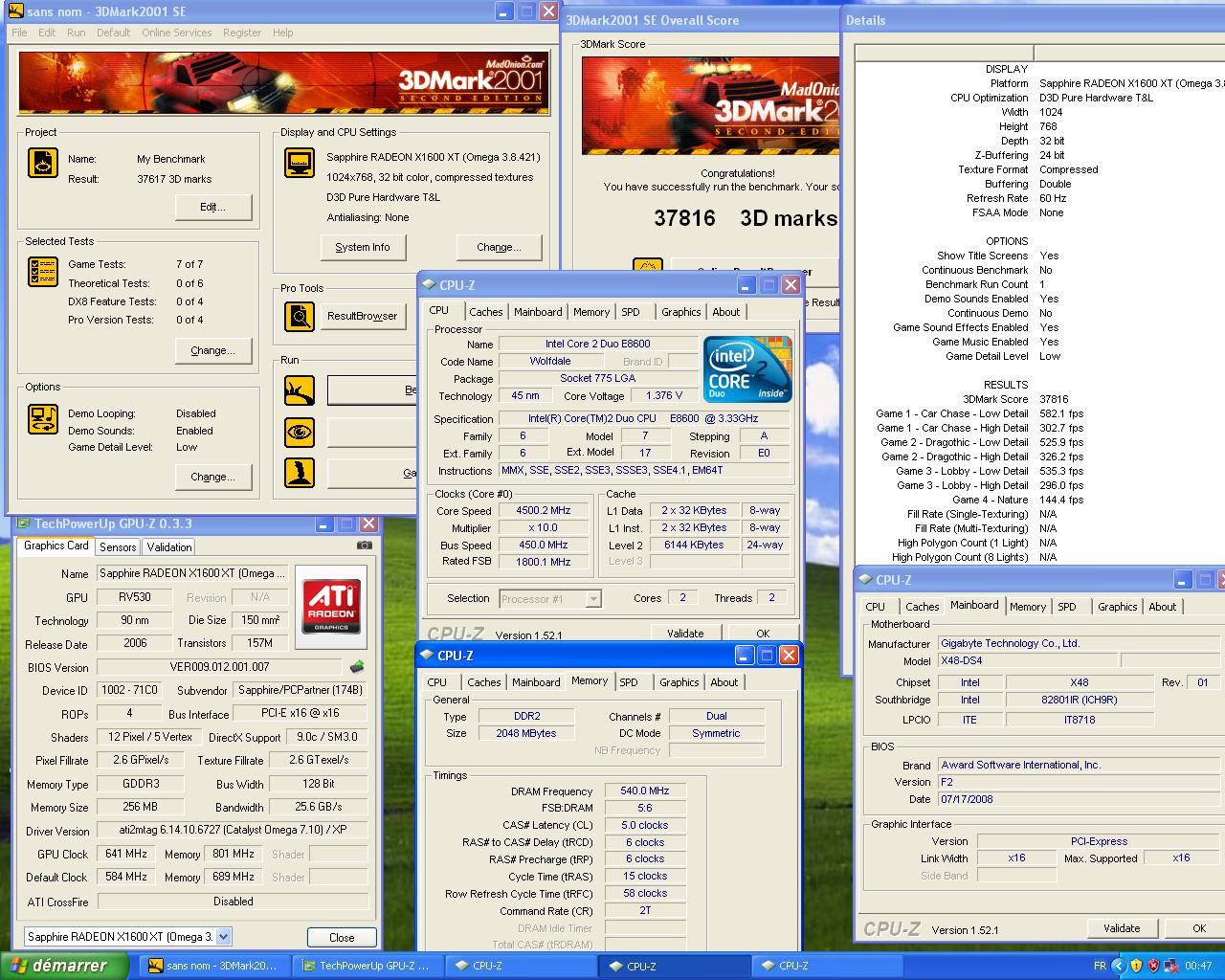The image size is (1225, 980).
Task: Click the GPU Clock value 641 MHz
Action: point(126,854)
